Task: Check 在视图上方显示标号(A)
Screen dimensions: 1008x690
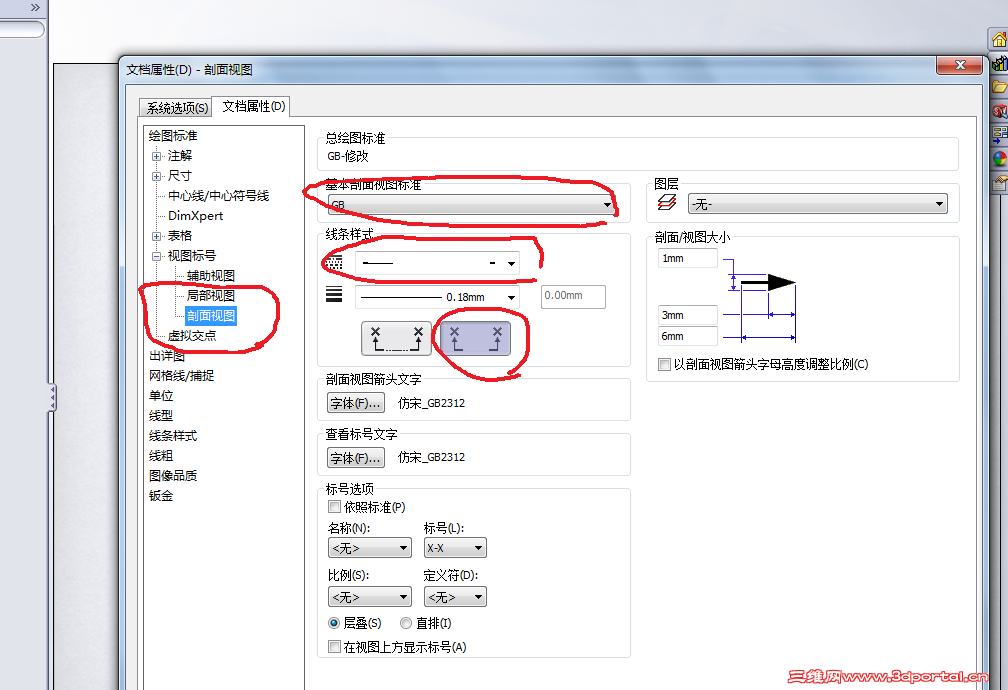Action: [x=336, y=646]
